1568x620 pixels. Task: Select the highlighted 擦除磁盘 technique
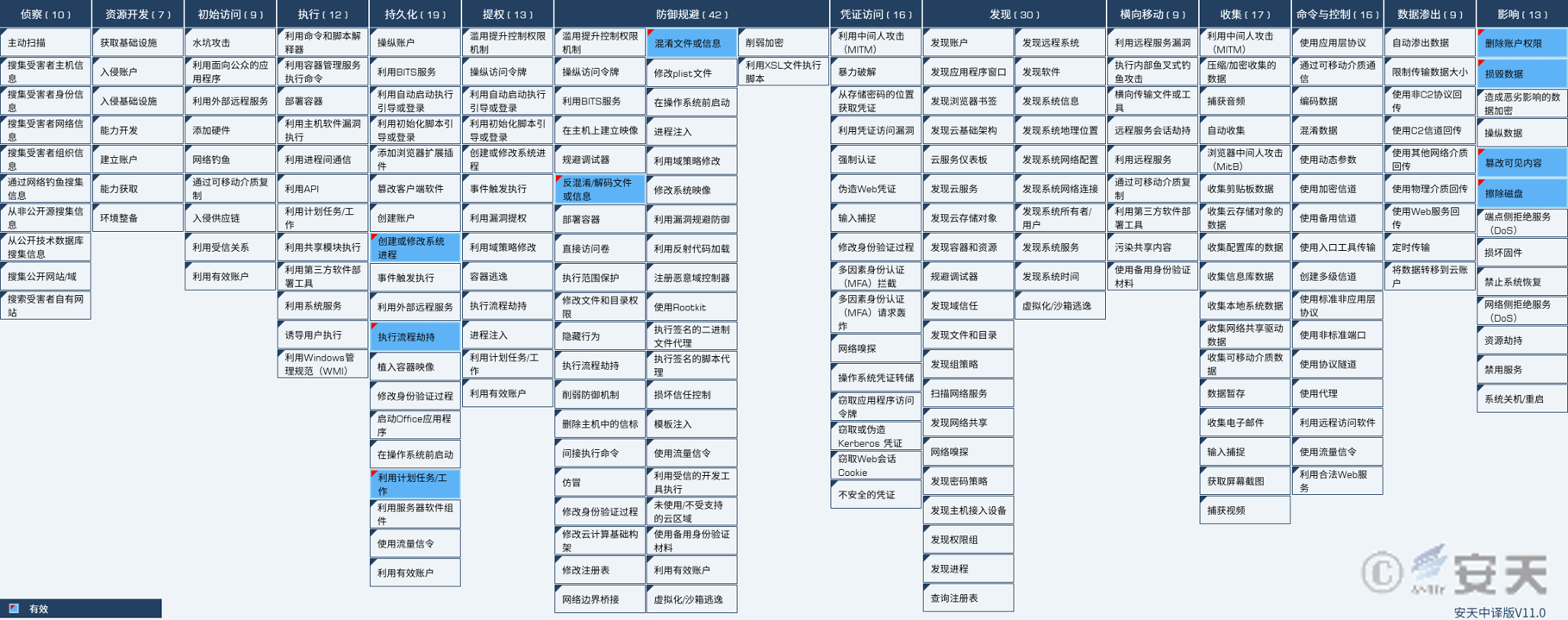coord(1522,194)
